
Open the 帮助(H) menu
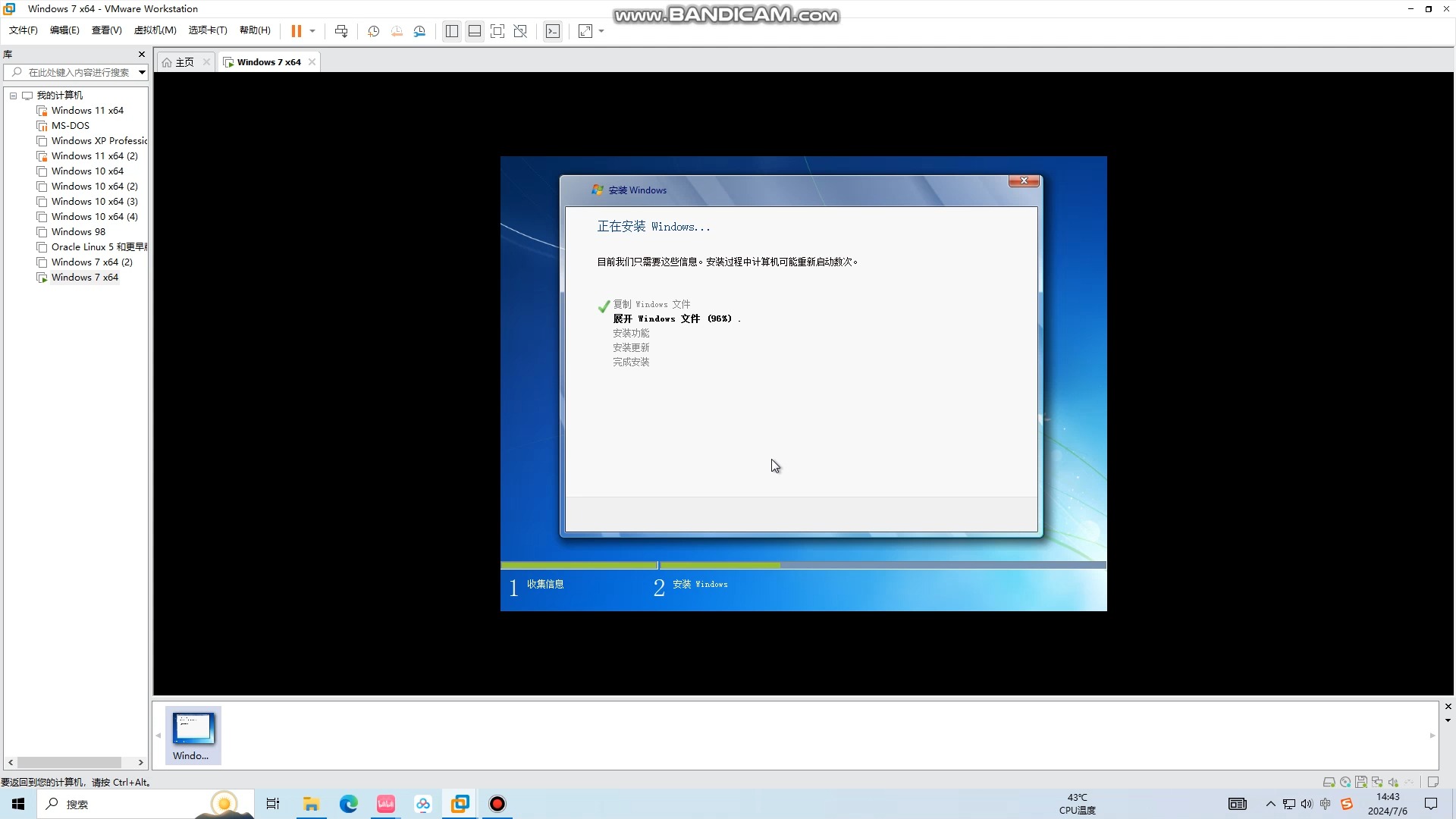pos(255,30)
